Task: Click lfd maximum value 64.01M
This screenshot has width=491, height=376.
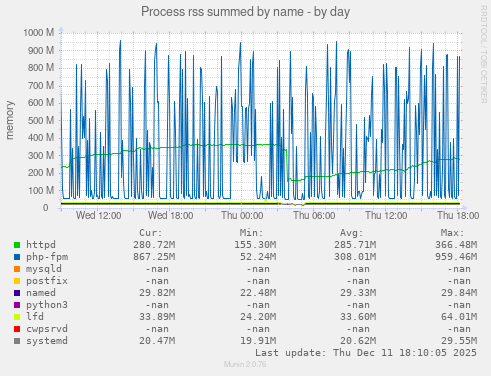Action: tap(459, 317)
